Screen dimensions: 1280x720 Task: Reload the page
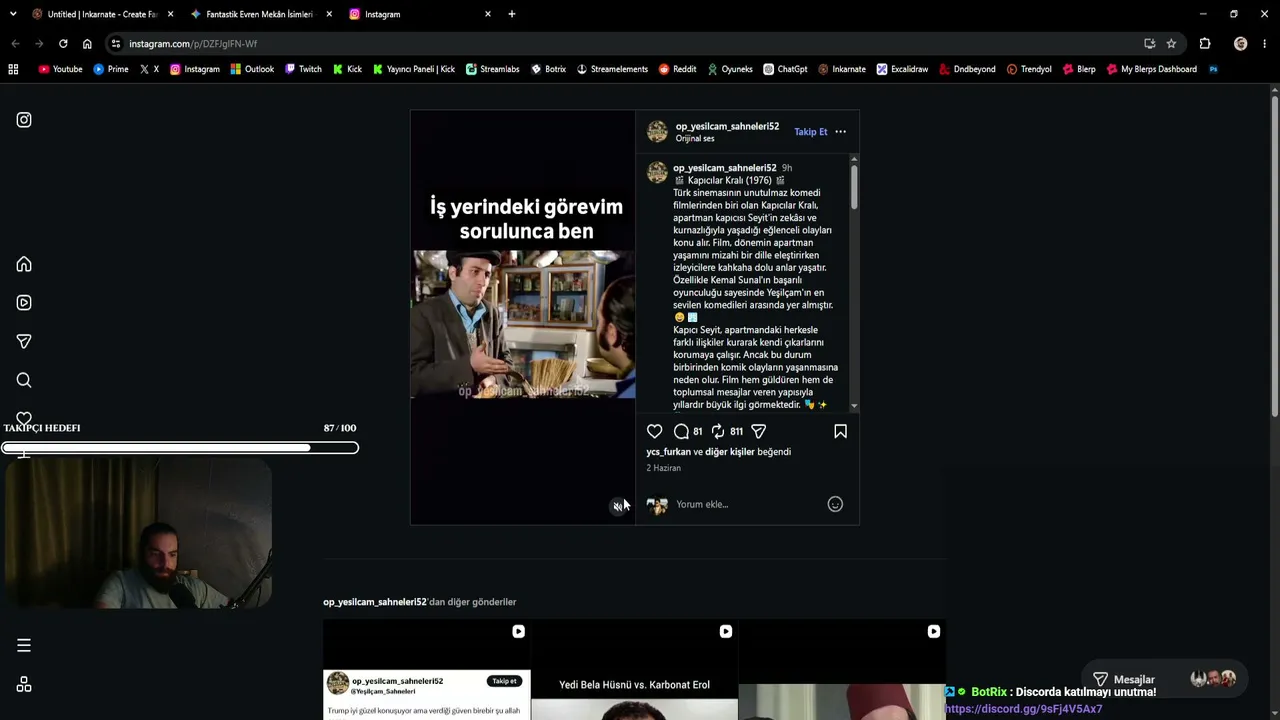point(63,44)
